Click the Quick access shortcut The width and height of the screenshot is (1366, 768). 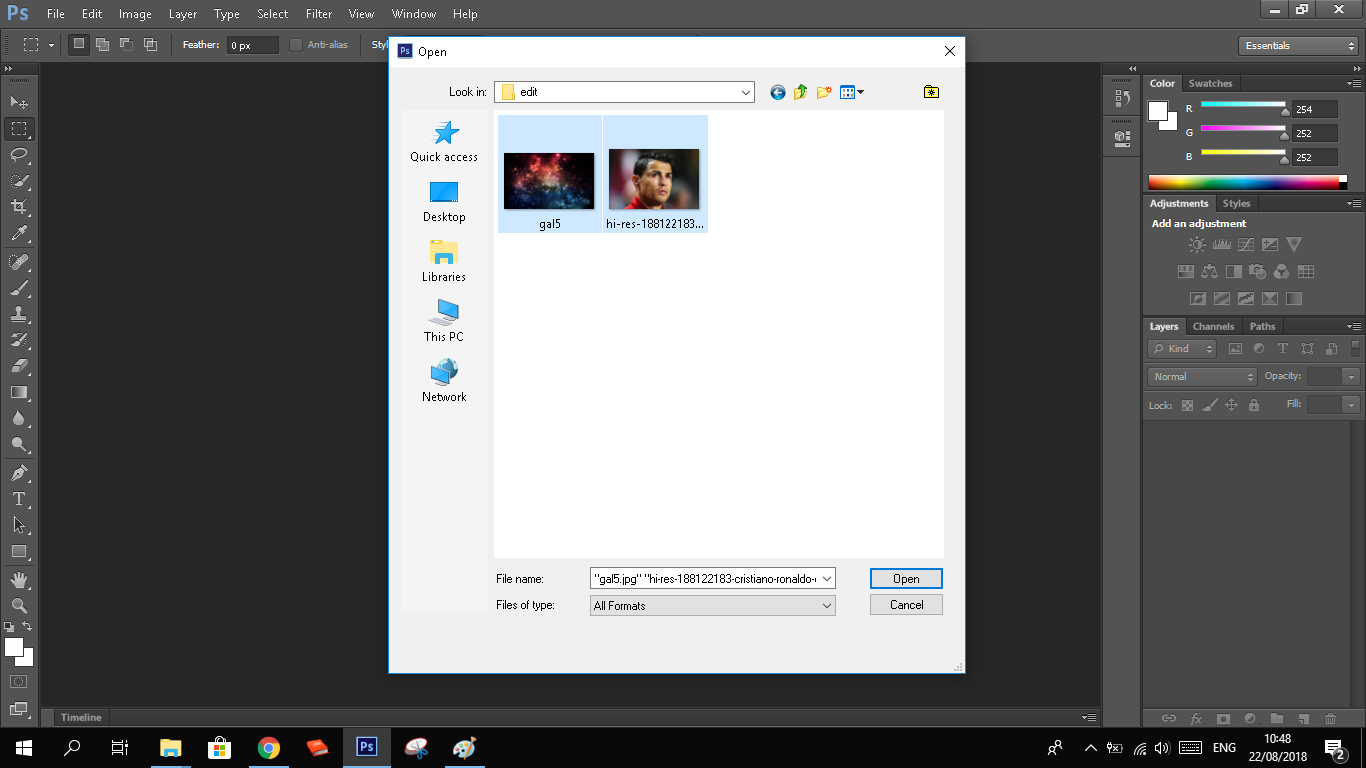click(x=444, y=141)
